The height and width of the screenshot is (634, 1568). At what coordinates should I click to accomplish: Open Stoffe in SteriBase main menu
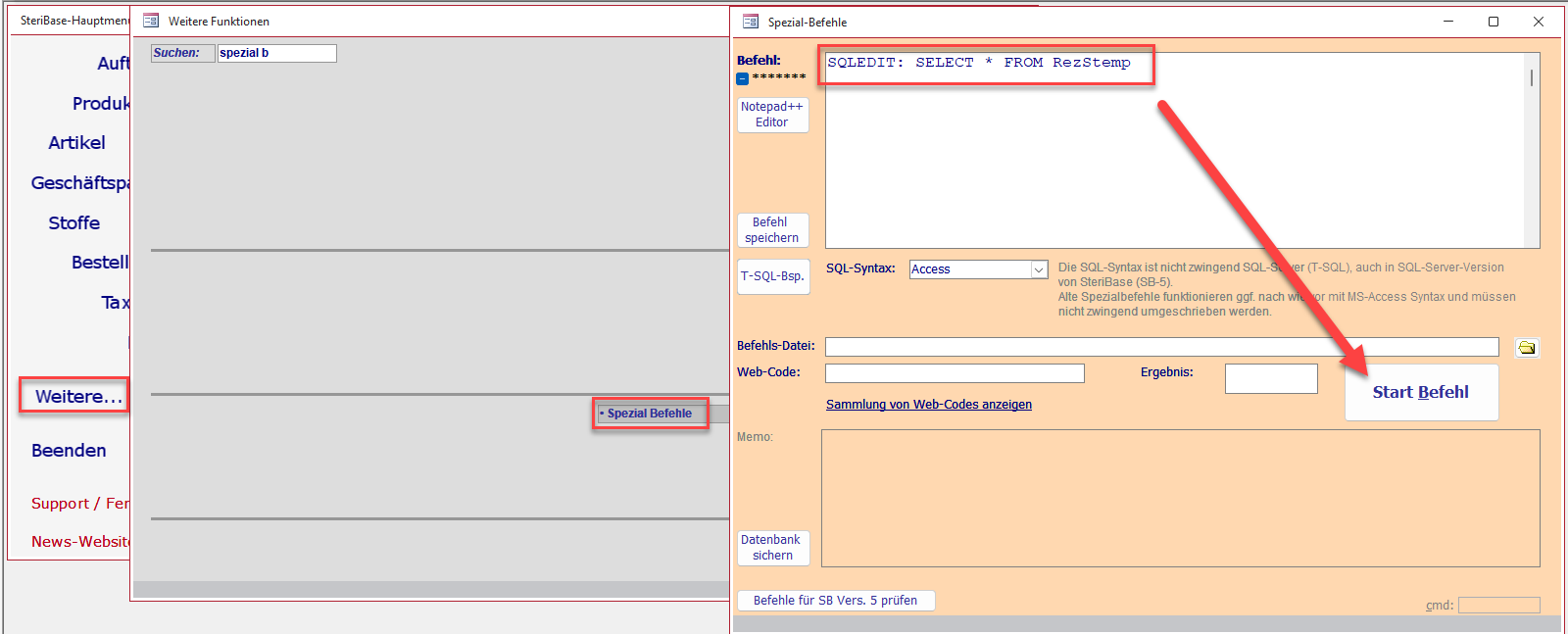pyautogui.click(x=74, y=223)
